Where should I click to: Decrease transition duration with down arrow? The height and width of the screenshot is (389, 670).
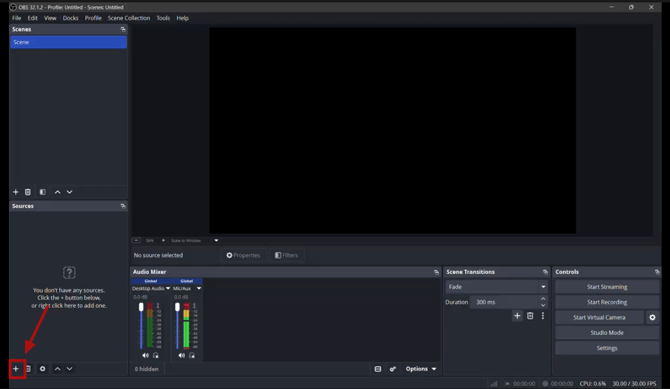pyautogui.click(x=543, y=305)
